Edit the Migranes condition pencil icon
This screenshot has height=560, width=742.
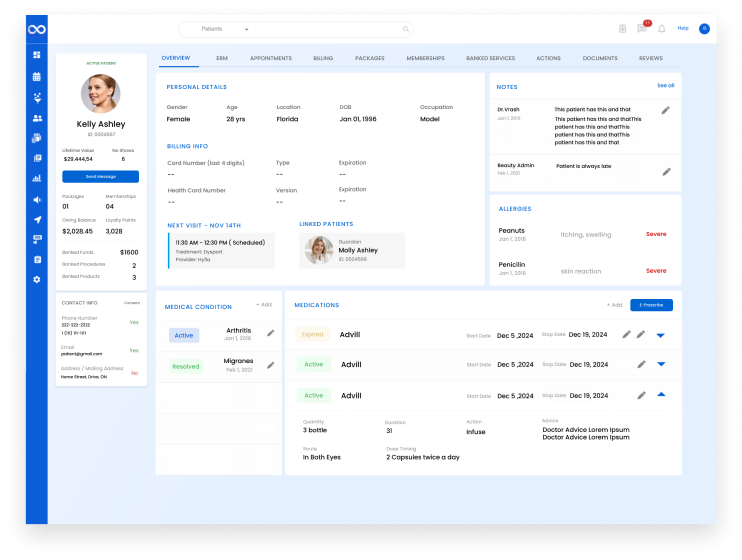270,365
